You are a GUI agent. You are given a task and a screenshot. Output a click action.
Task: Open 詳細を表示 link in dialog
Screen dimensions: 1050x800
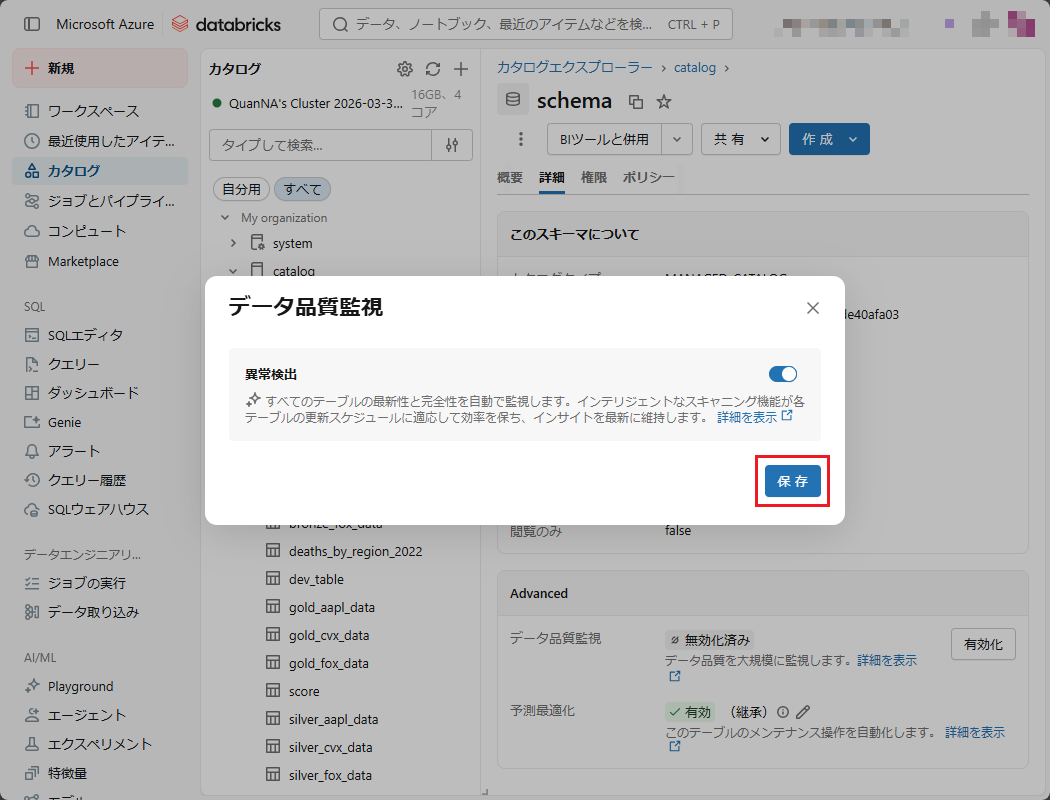754,417
